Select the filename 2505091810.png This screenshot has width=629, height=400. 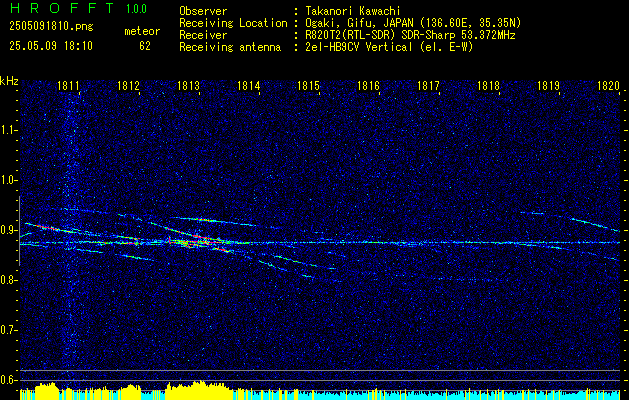click(51, 27)
